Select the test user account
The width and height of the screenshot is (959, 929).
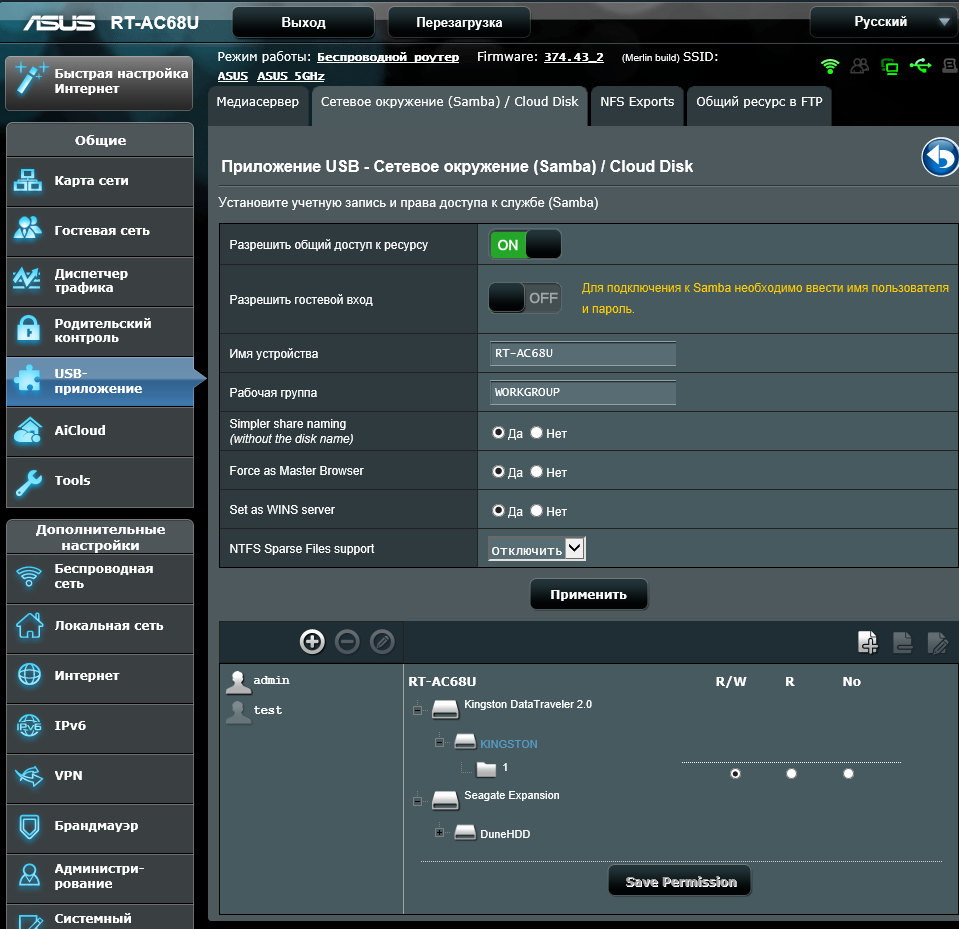coord(254,711)
